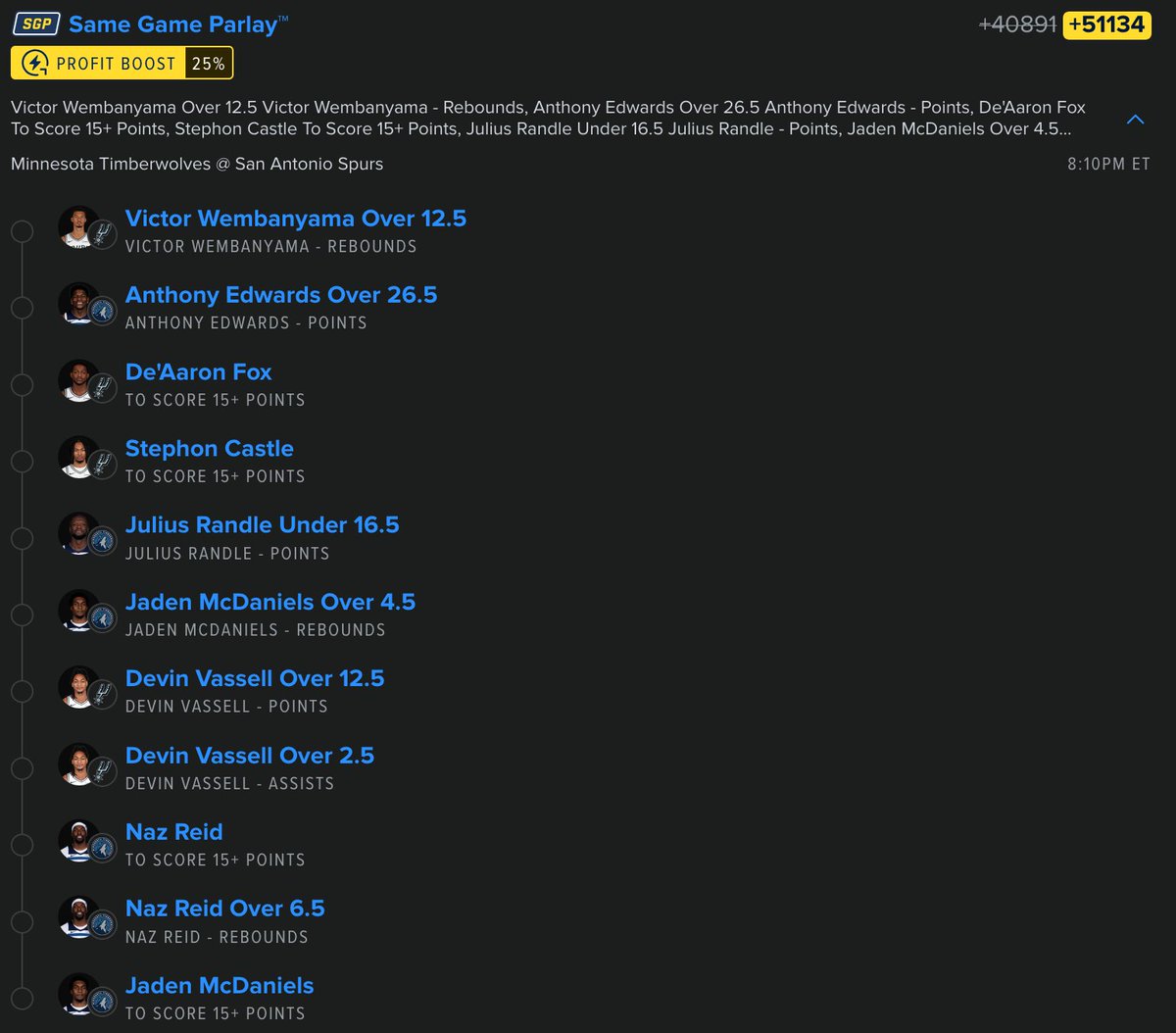Click the Profit Boost lightning icon
The image size is (1176, 1033).
(x=35, y=64)
